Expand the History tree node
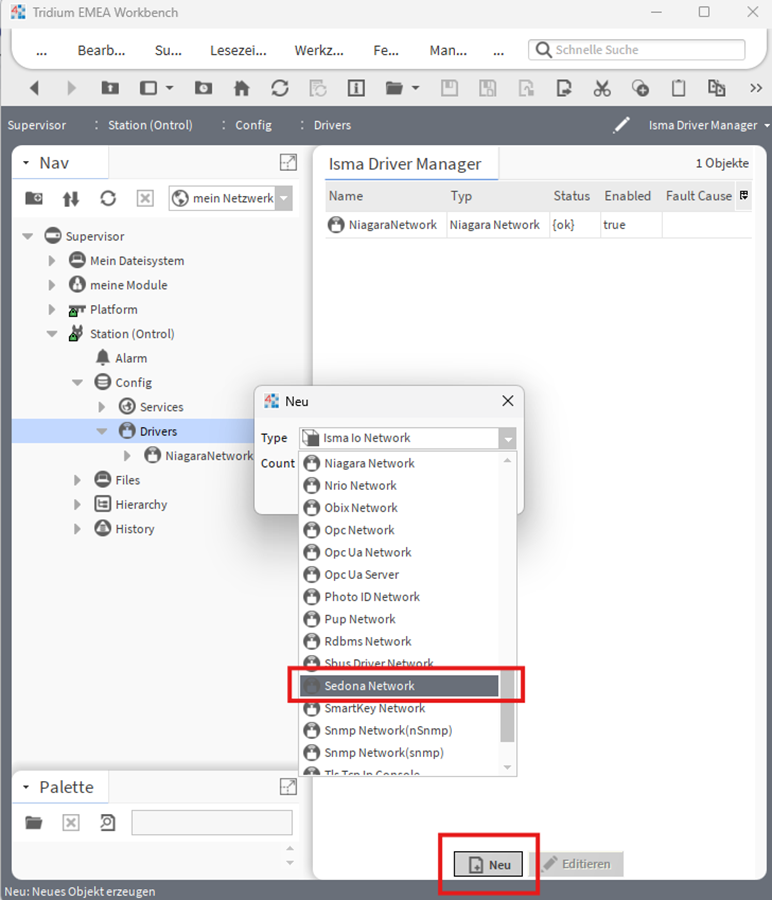 (x=77, y=529)
